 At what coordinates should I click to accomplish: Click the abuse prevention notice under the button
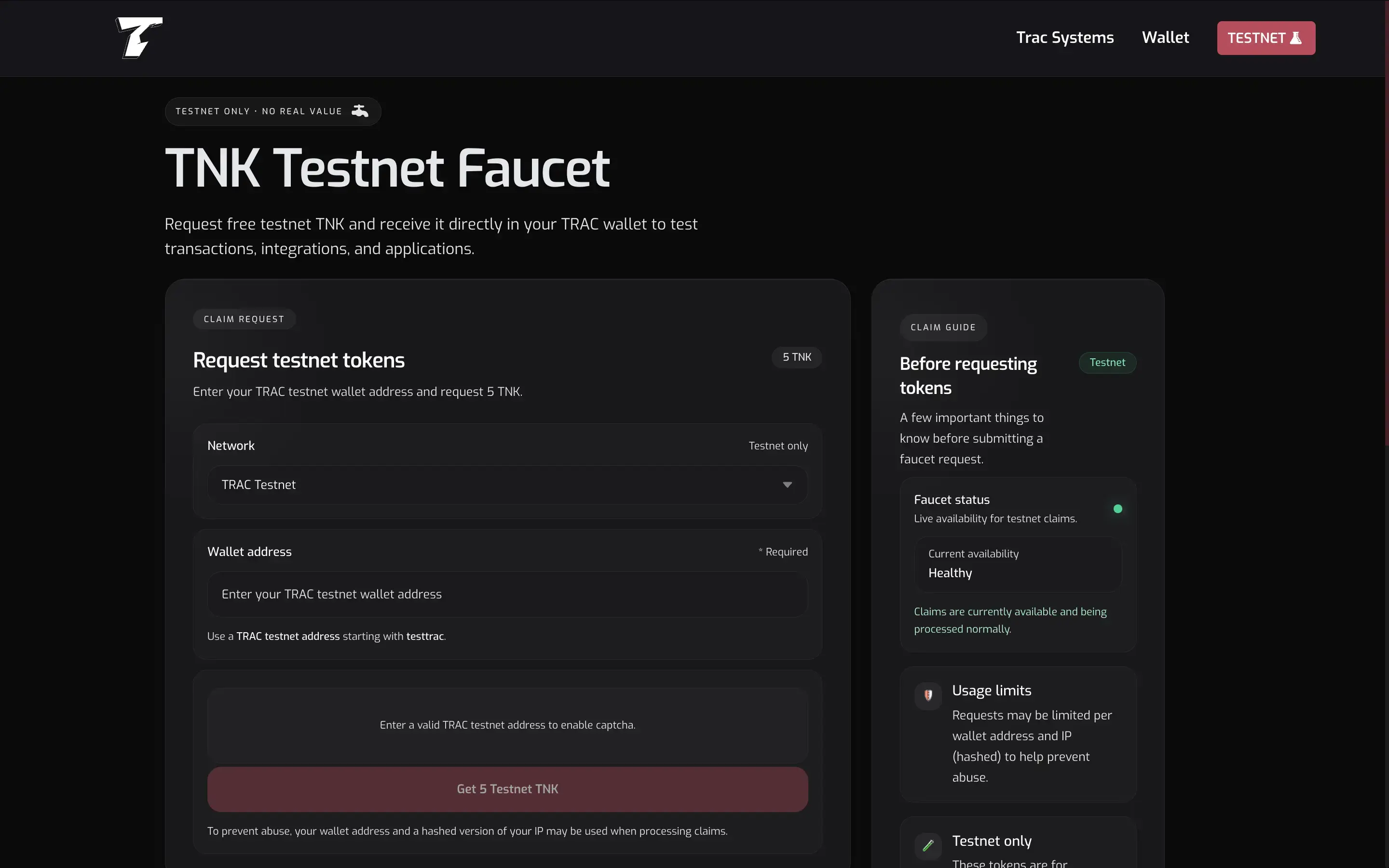[x=467, y=831]
